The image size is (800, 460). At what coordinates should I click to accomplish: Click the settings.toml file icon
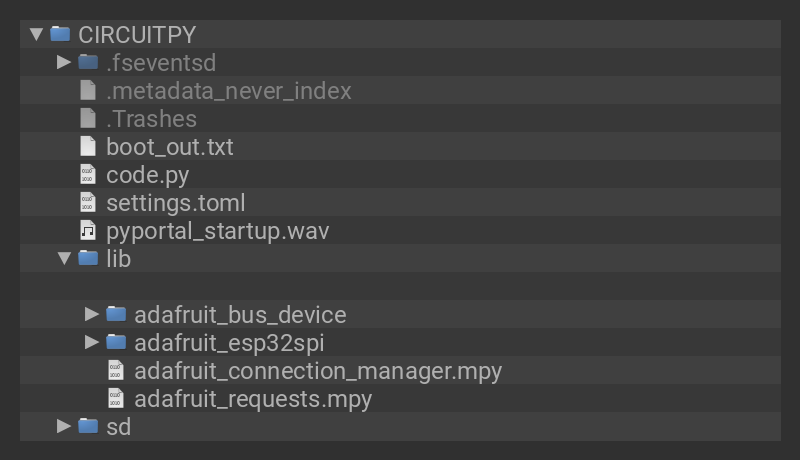tap(88, 202)
